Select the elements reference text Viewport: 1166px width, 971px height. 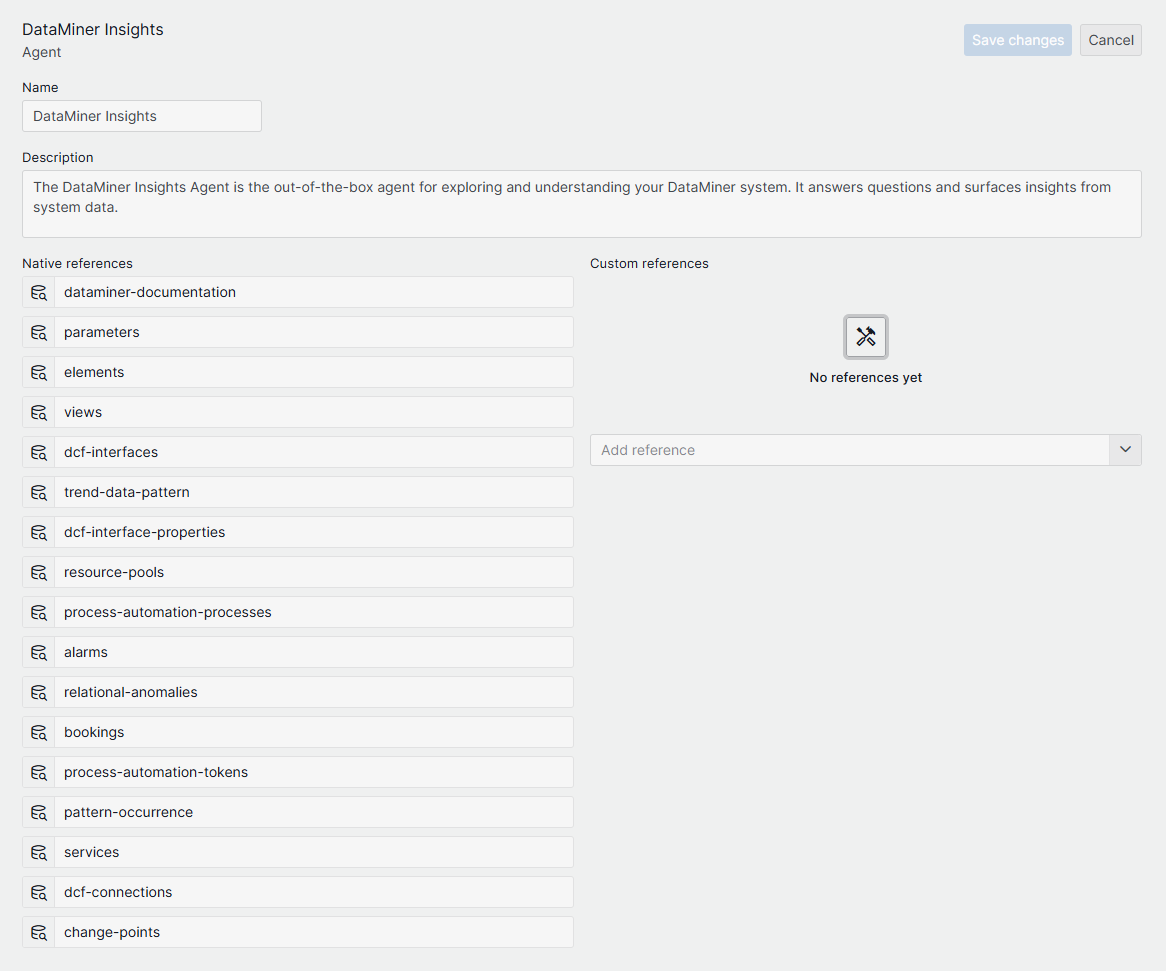coord(94,372)
